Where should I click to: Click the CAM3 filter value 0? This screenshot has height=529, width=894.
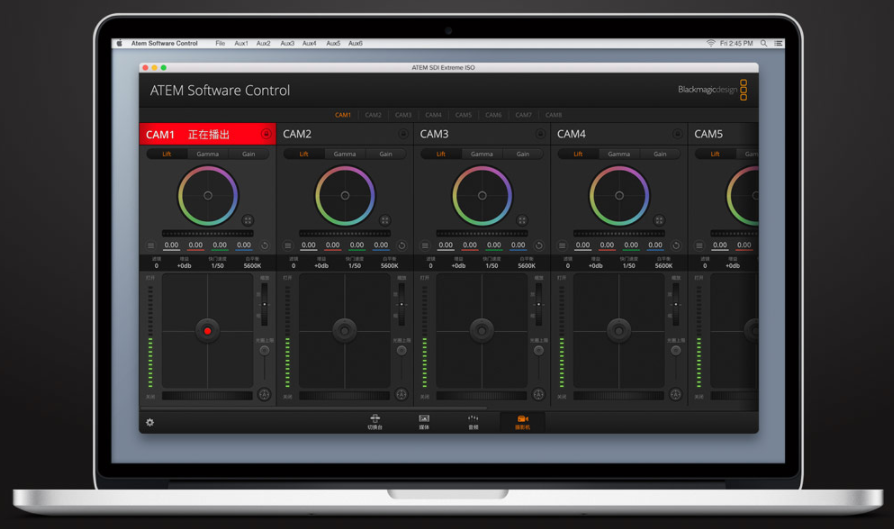[x=430, y=266]
